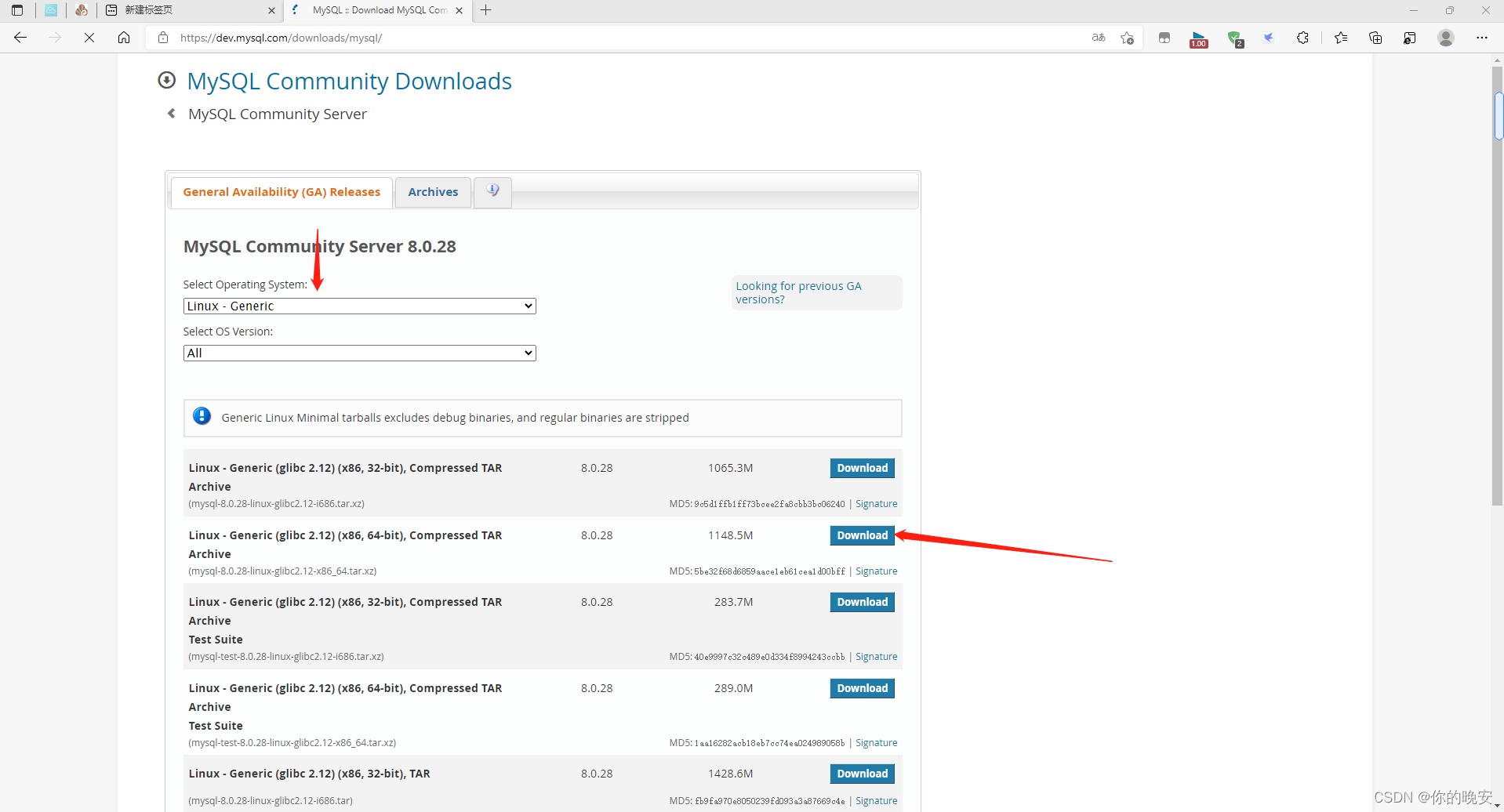Open the Select OS Version dropdown
Viewport: 1504px width, 812px height.
click(x=359, y=353)
